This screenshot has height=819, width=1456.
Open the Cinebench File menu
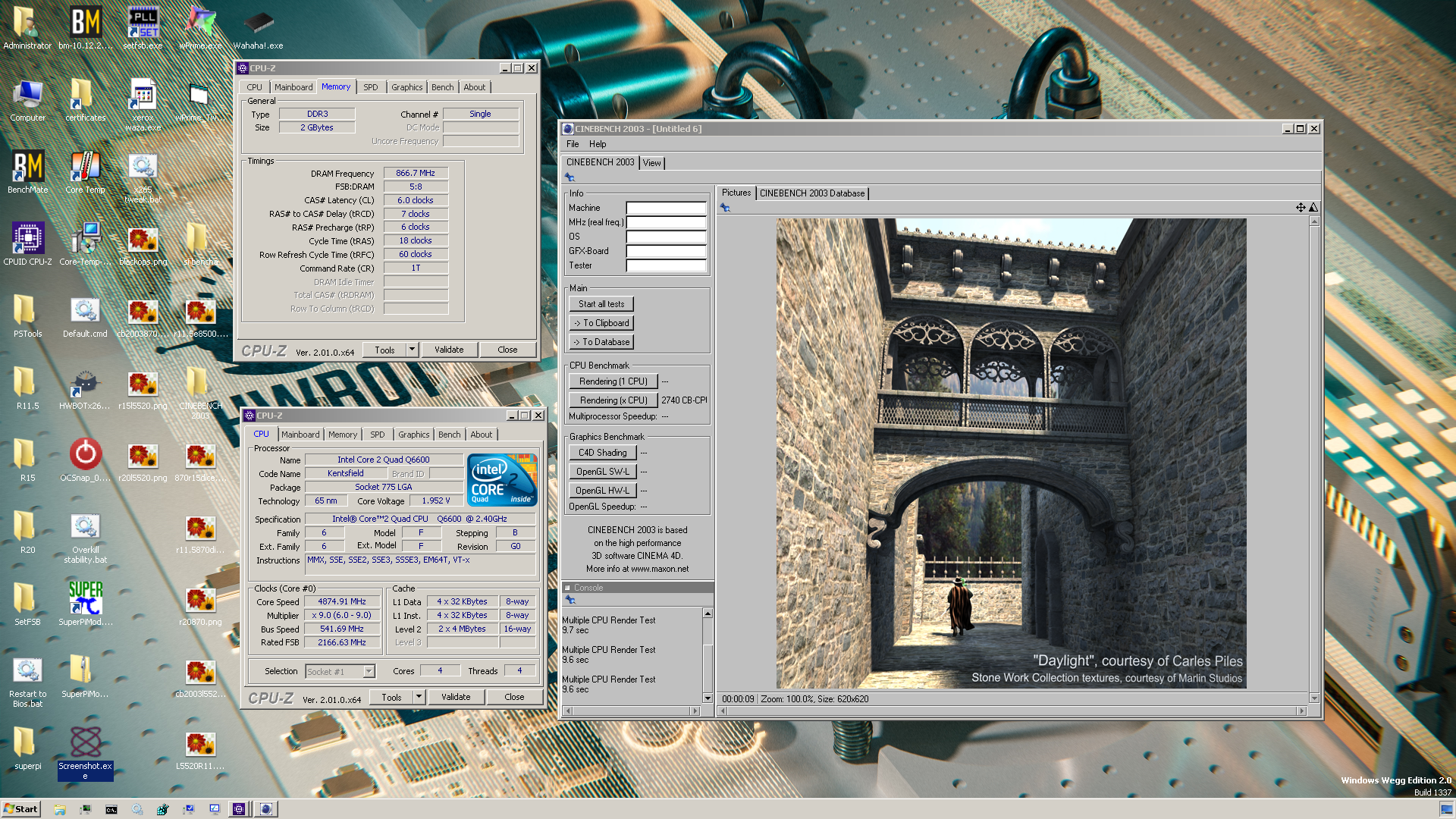[573, 144]
